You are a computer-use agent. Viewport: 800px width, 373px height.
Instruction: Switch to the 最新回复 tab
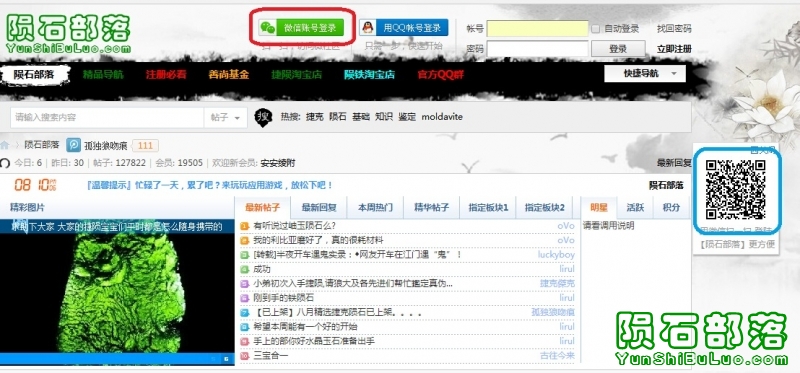(x=319, y=208)
